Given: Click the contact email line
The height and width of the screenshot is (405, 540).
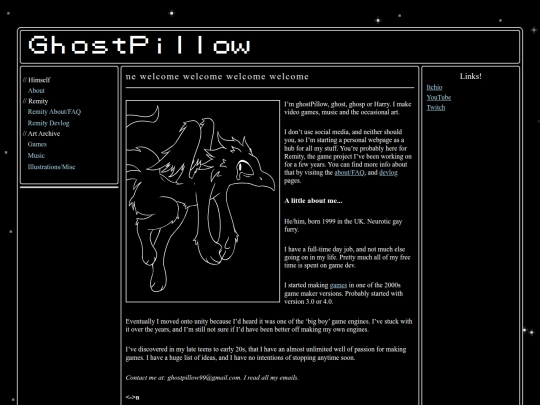Looking at the screenshot, I should [x=212, y=377].
